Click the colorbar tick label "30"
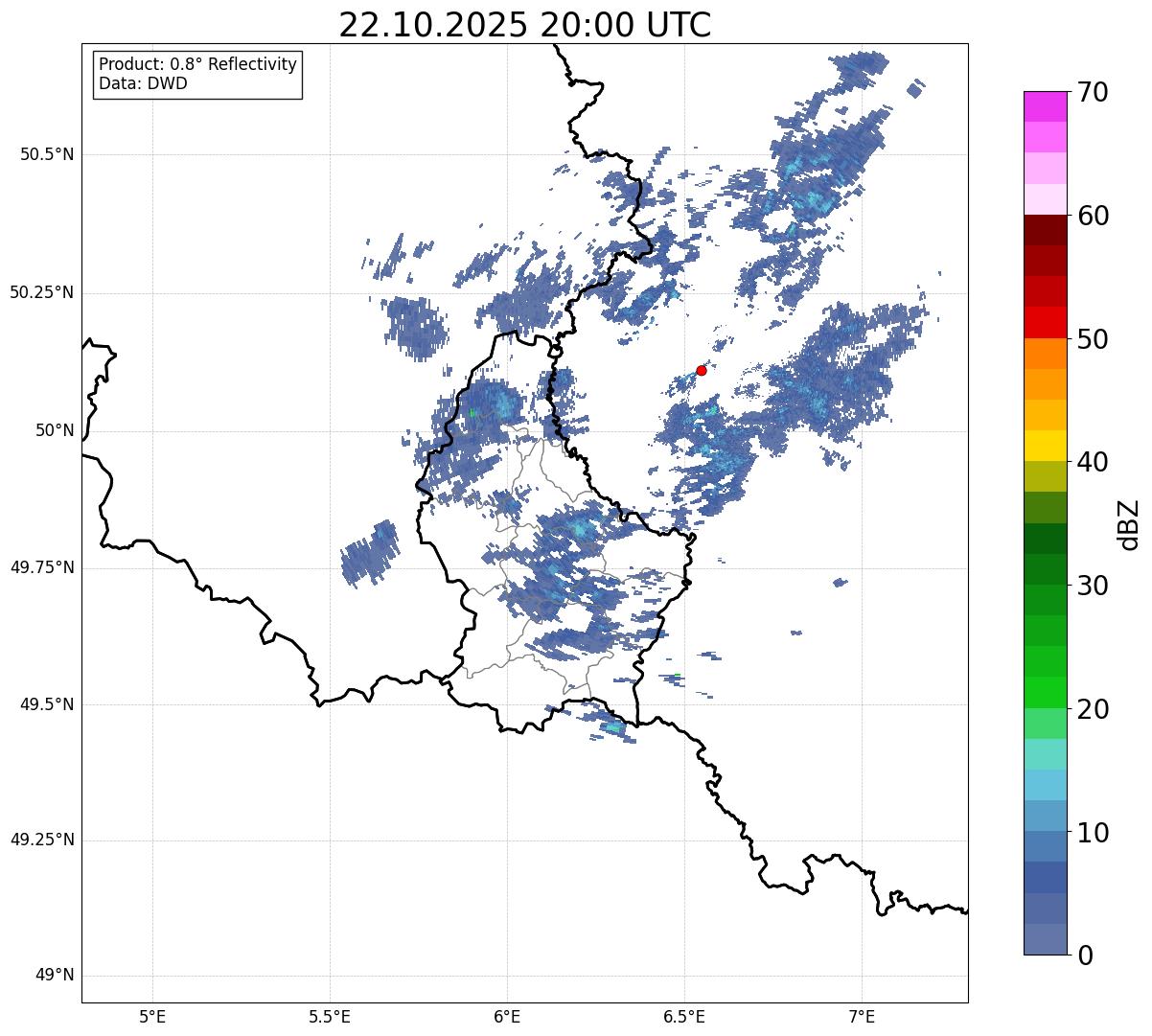The height and width of the screenshot is (1036, 1152). [x=1093, y=586]
